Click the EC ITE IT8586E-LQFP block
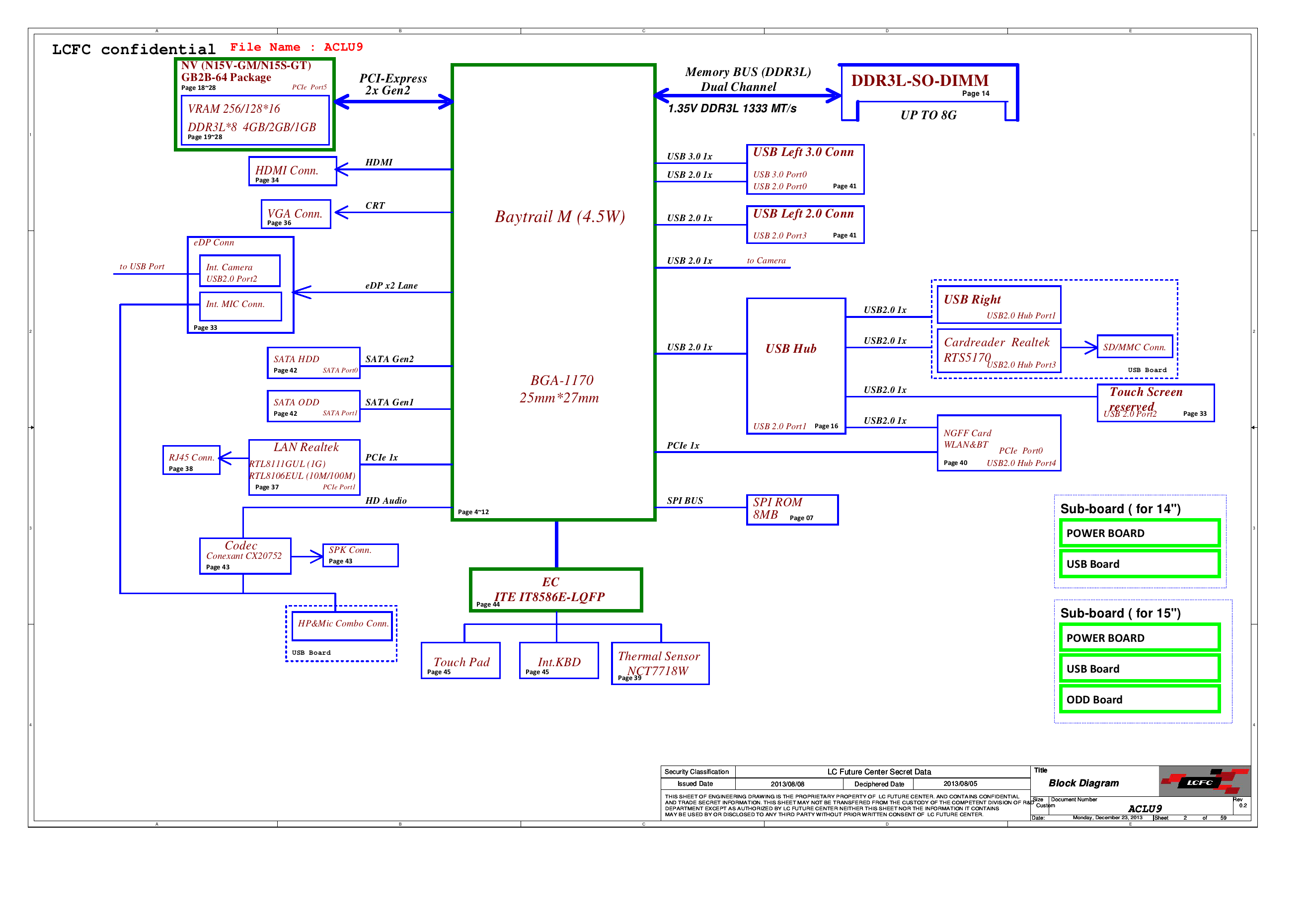This screenshot has height=924, width=1307. [555, 590]
